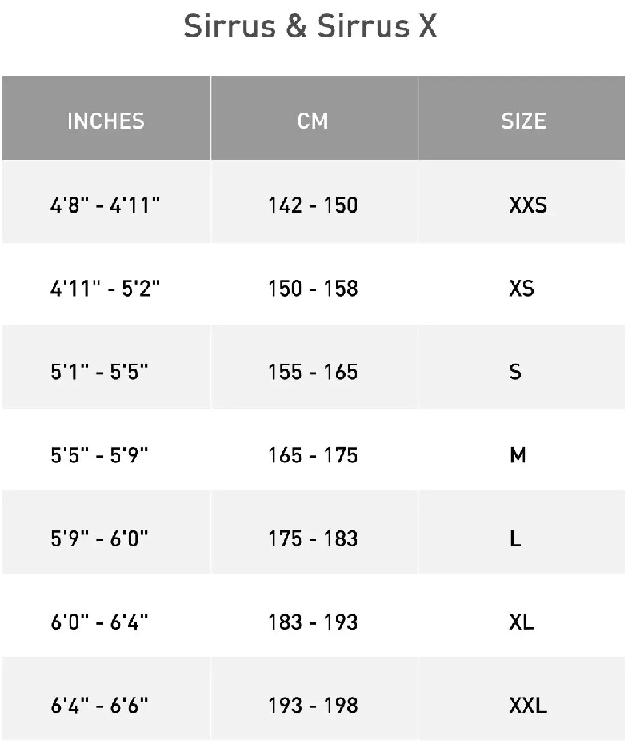Select the 5'5" - 5'9" height cell
The width and height of the screenshot is (625, 742).
click(x=106, y=451)
